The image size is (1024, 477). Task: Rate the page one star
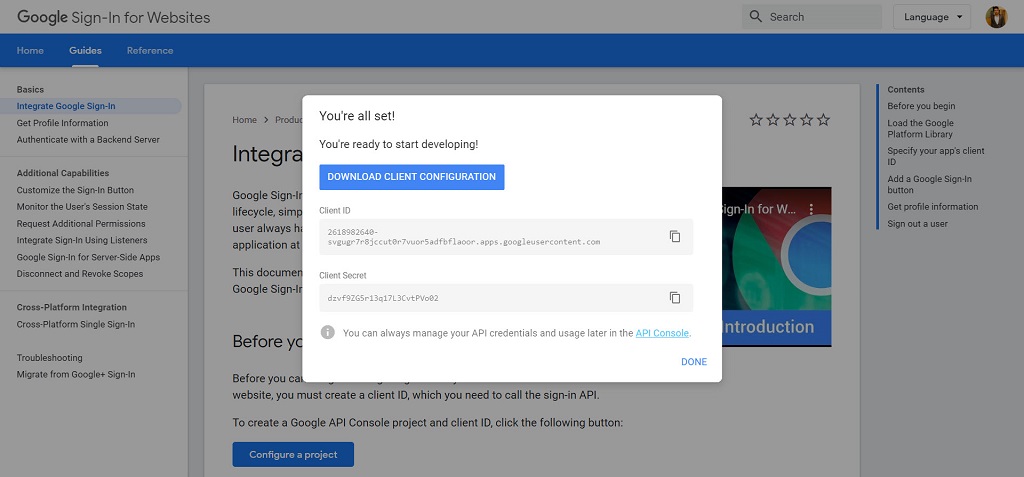(x=756, y=120)
